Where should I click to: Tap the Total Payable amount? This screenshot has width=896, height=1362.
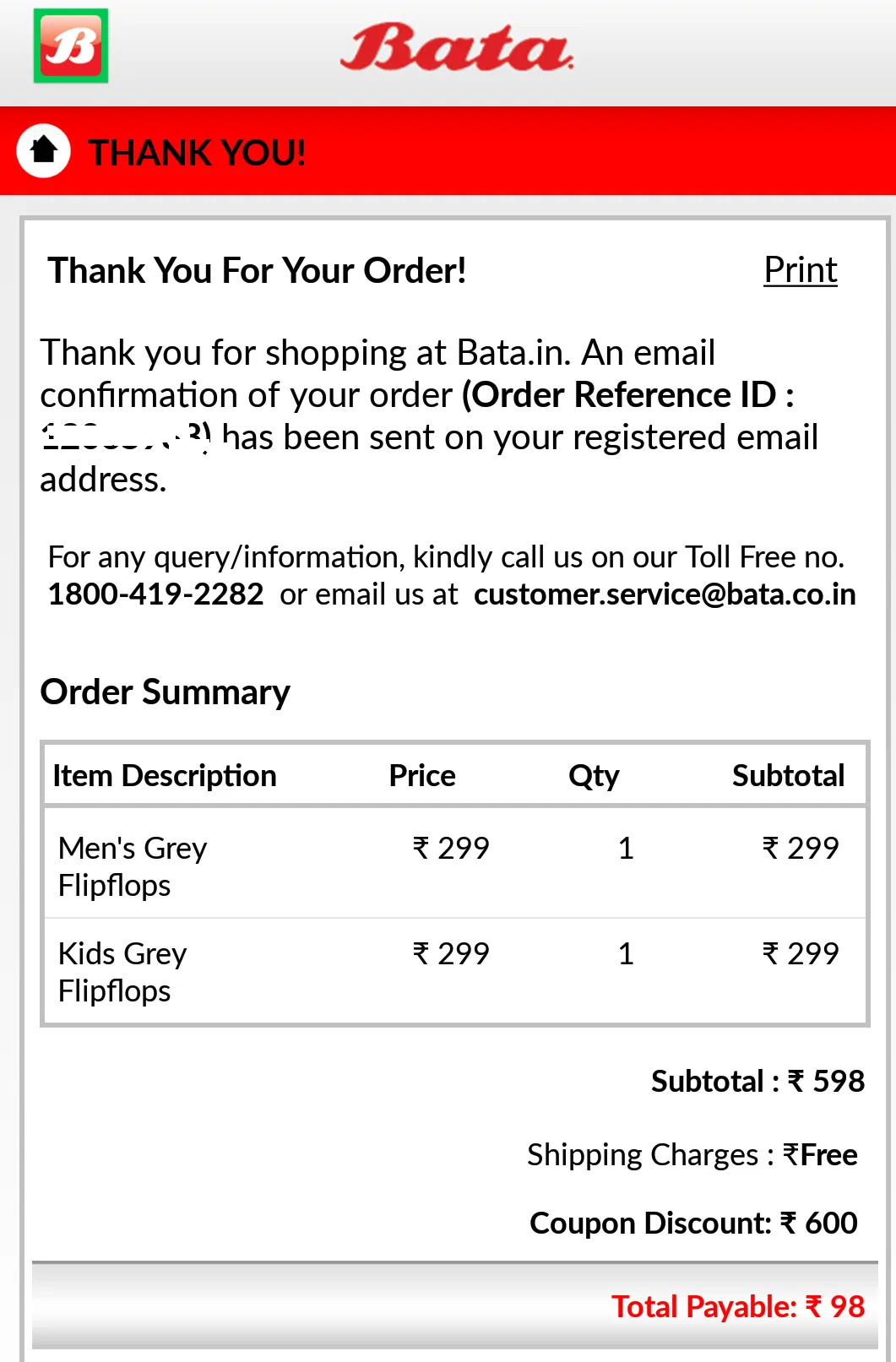click(x=738, y=1306)
